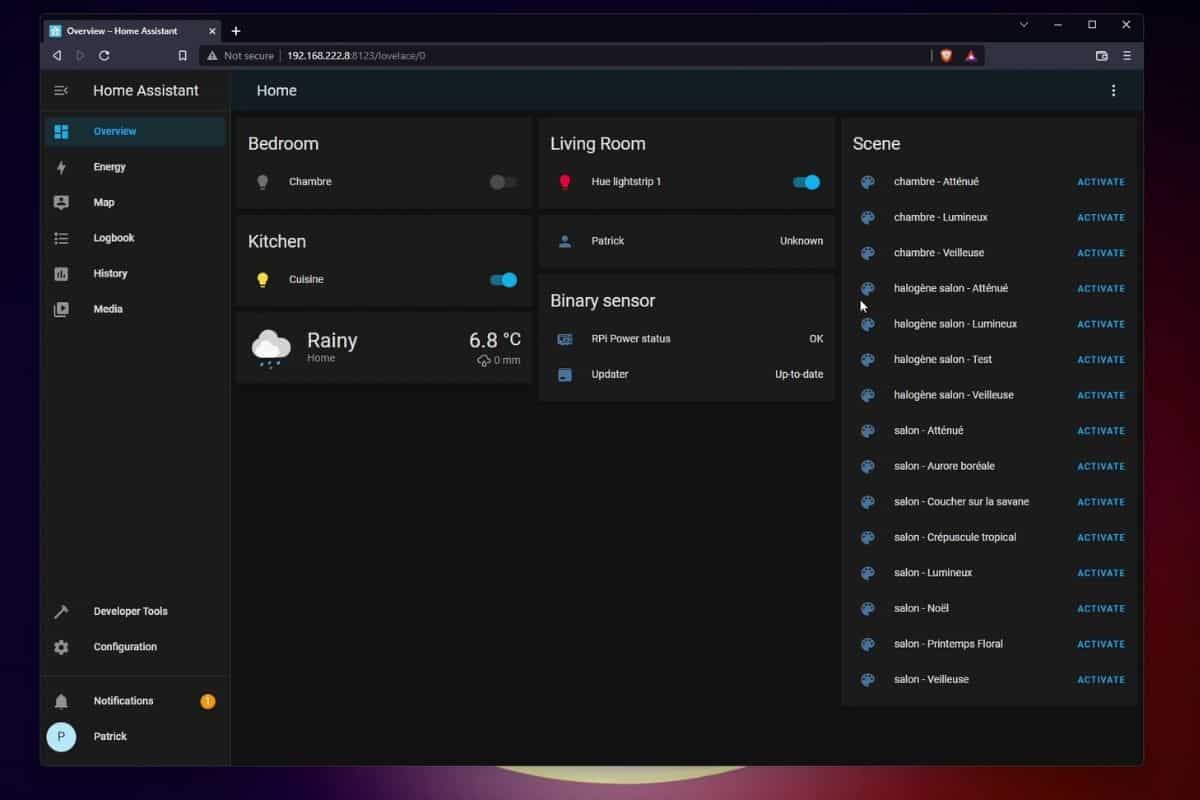The width and height of the screenshot is (1200, 800).
Task: Click the red Hue lightstrip bulb icon
Action: pos(565,182)
